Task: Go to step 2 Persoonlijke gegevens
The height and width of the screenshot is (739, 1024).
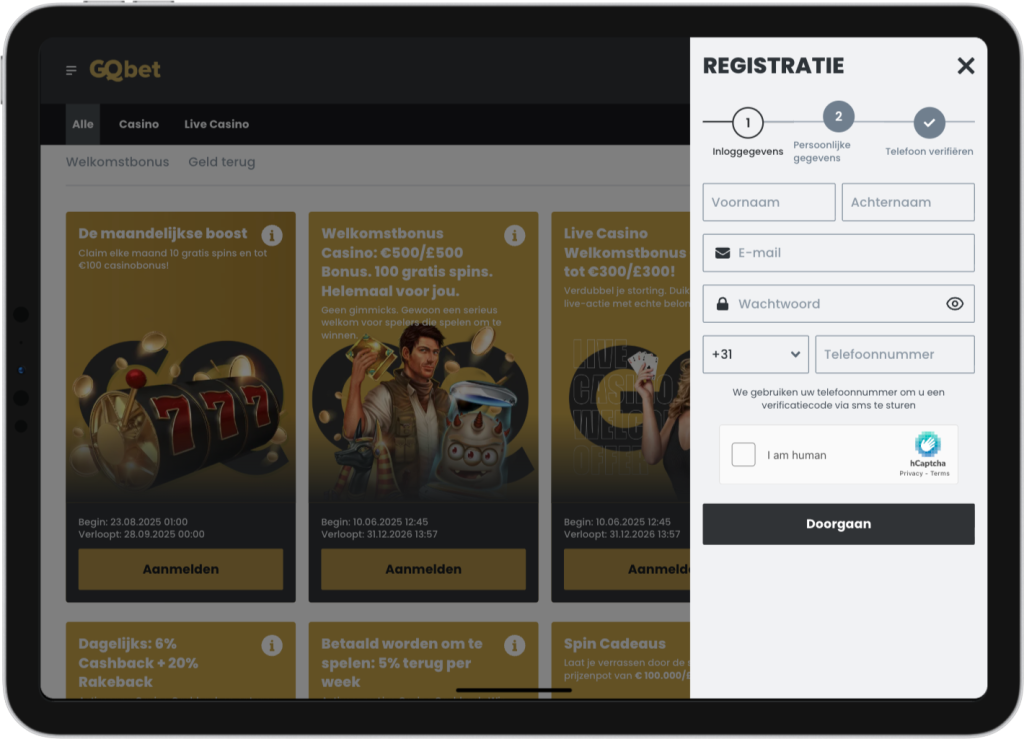Action: pos(838,118)
